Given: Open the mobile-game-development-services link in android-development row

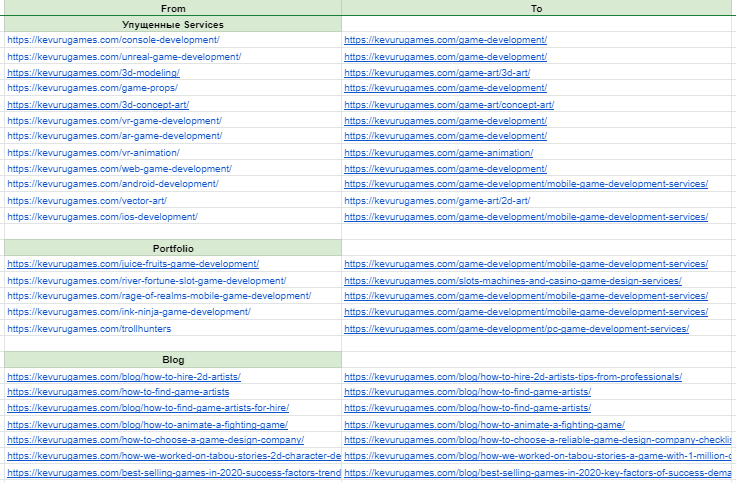Looking at the screenshot, I should point(526,184).
